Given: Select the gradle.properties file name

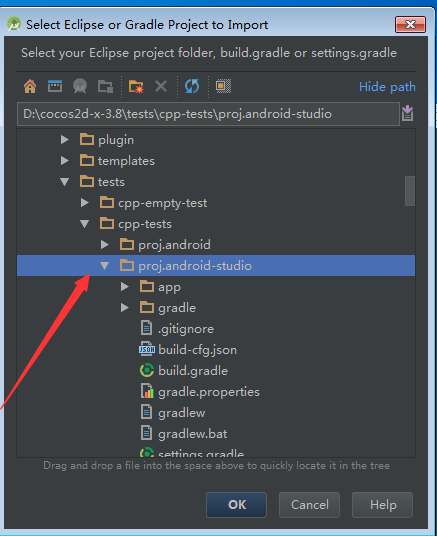Looking at the screenshot, I should coord(209,392).
